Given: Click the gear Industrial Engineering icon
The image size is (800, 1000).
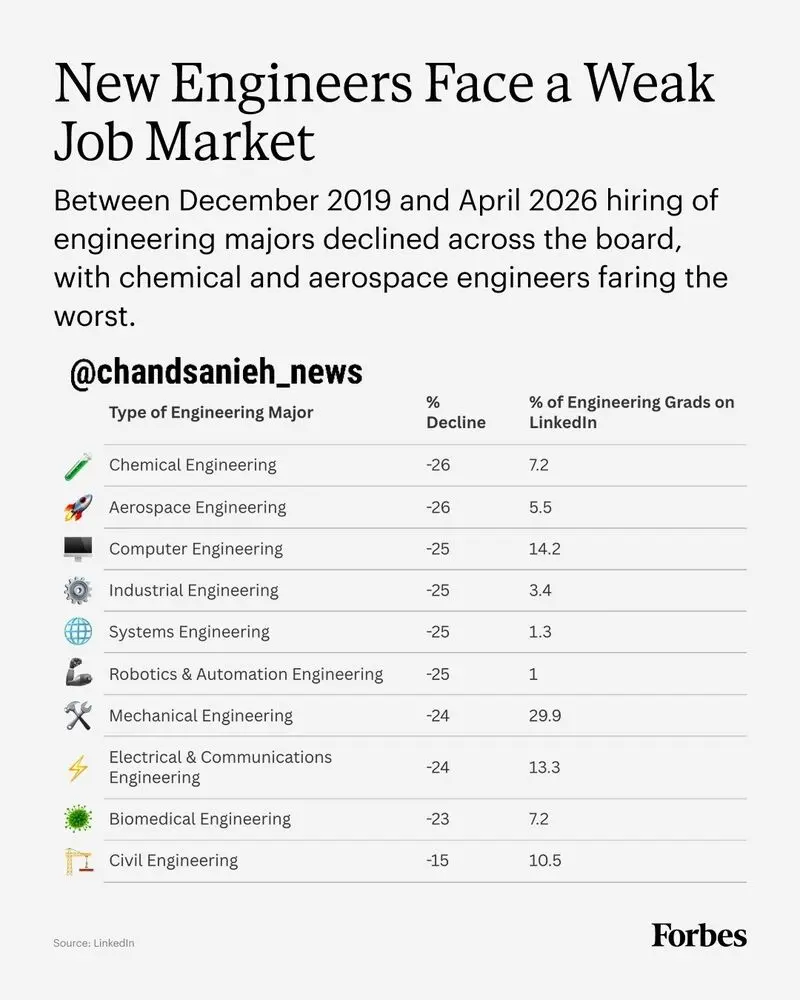Looking at the screenshot, I should pos(78,591).
